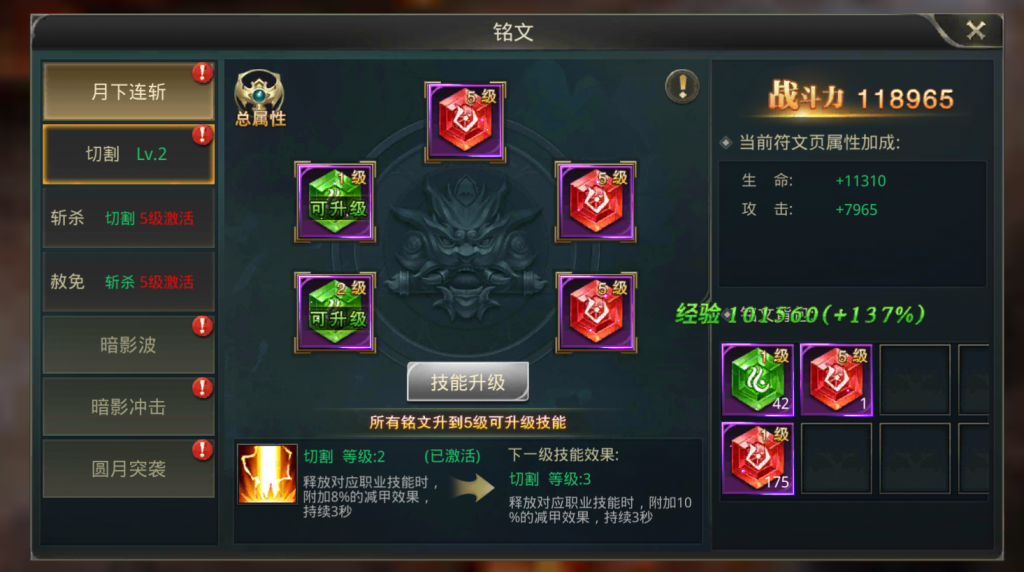Select the upgradable green 1级 rune slot
1024x572 pixels.
tap(335, 202)
